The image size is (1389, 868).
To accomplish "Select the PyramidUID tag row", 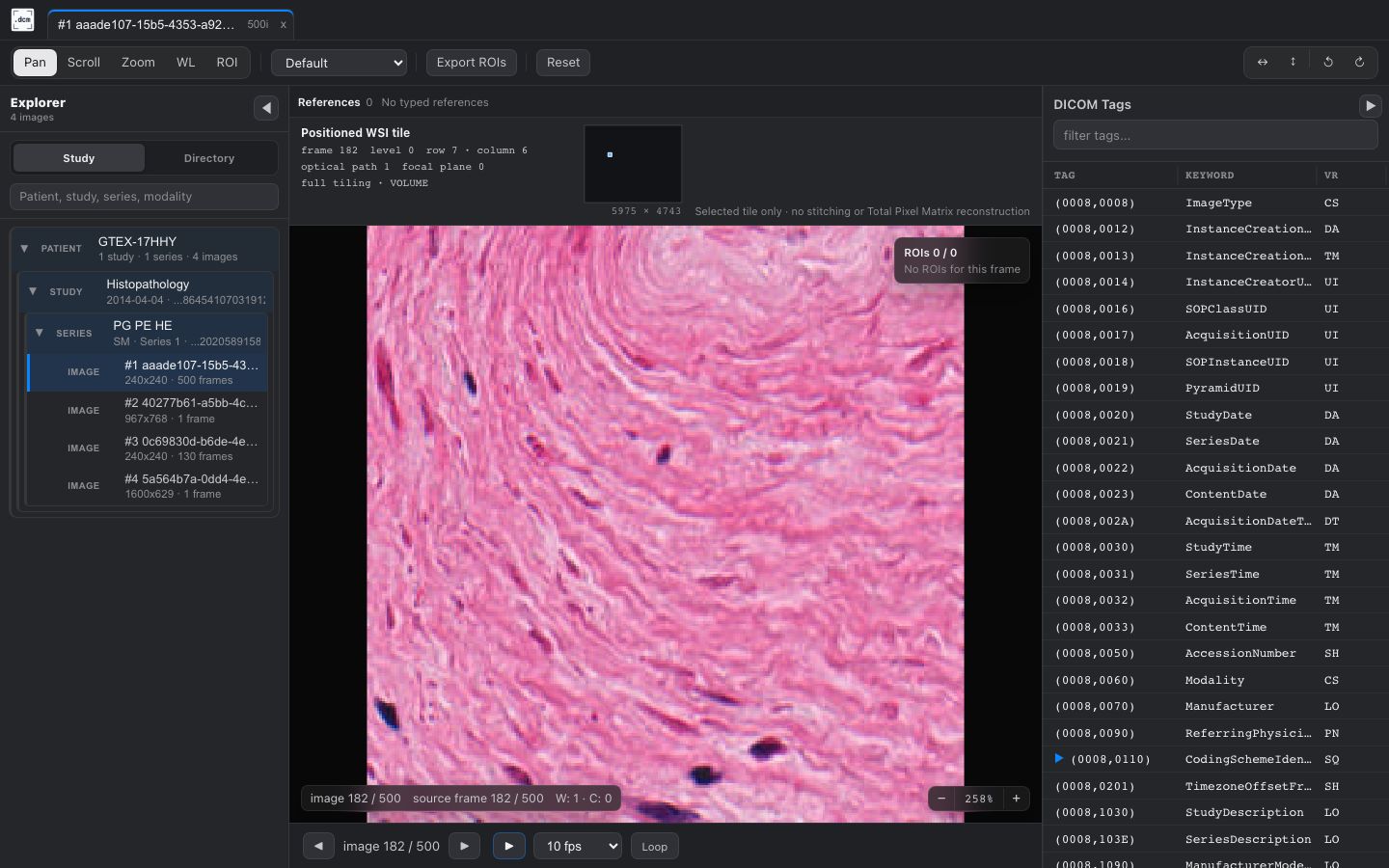I will [1215, 388].
